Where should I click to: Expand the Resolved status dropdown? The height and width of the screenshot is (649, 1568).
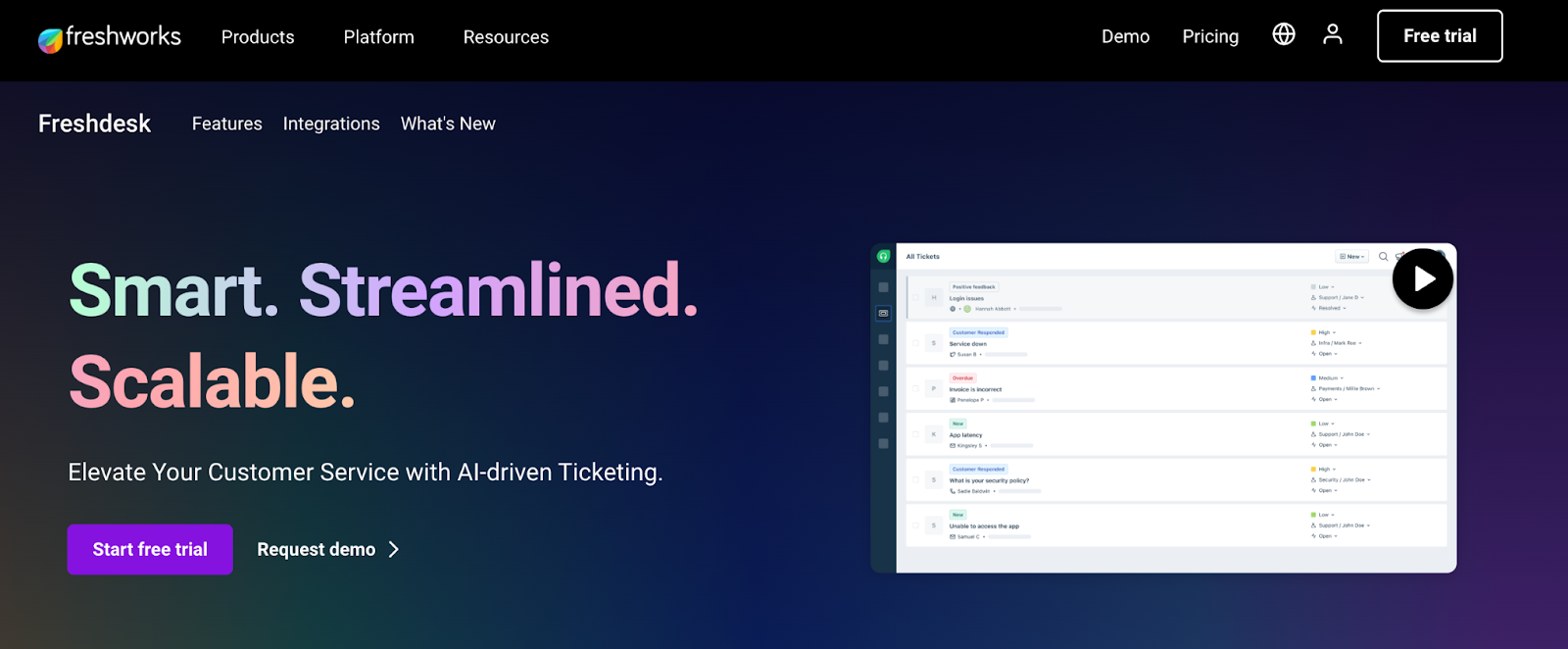[x=1332, y=308]
